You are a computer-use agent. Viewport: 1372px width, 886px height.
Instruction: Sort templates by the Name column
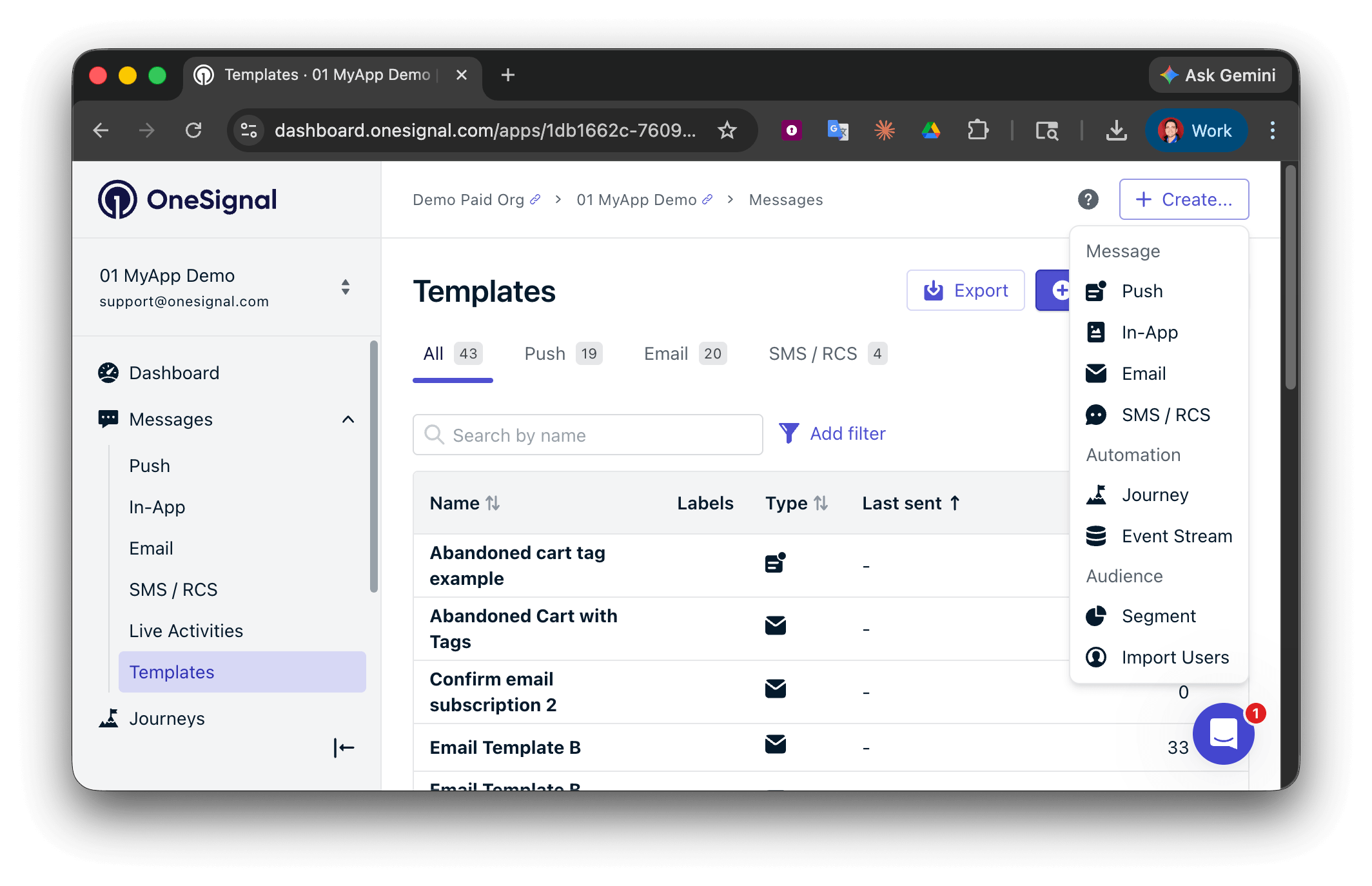click(x=465, y=503)
